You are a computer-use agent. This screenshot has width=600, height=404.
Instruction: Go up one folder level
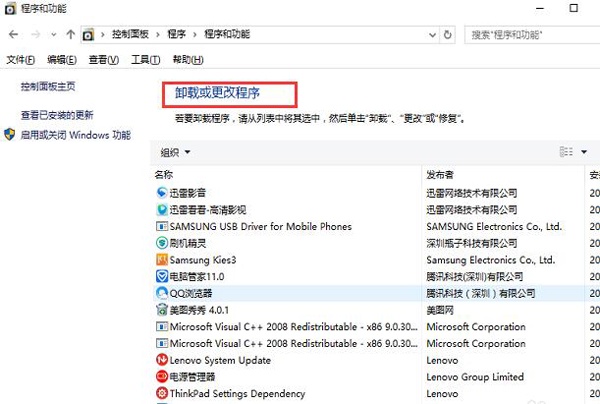(x=69, y=34)
